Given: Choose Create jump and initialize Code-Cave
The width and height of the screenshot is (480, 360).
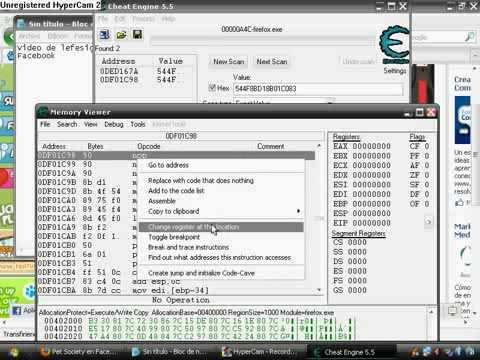Looking at the screenshot, I should point(221,273).
